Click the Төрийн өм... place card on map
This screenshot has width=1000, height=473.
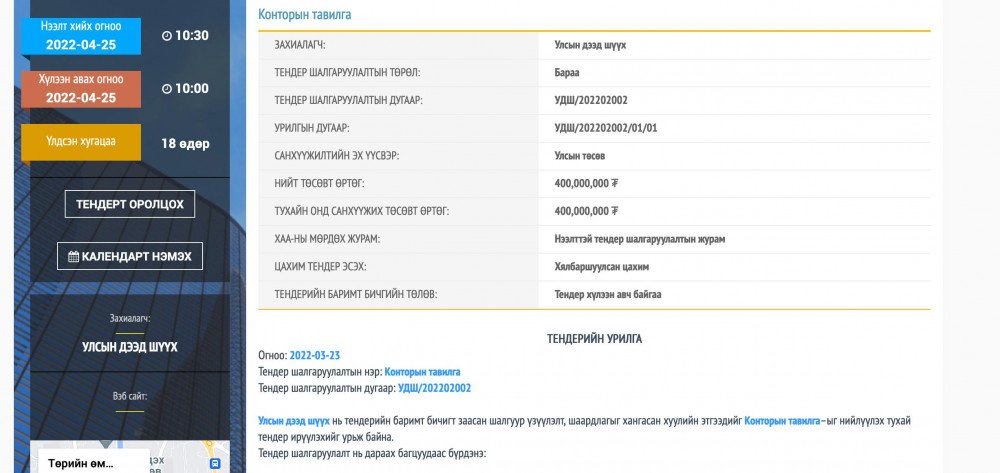84,463
